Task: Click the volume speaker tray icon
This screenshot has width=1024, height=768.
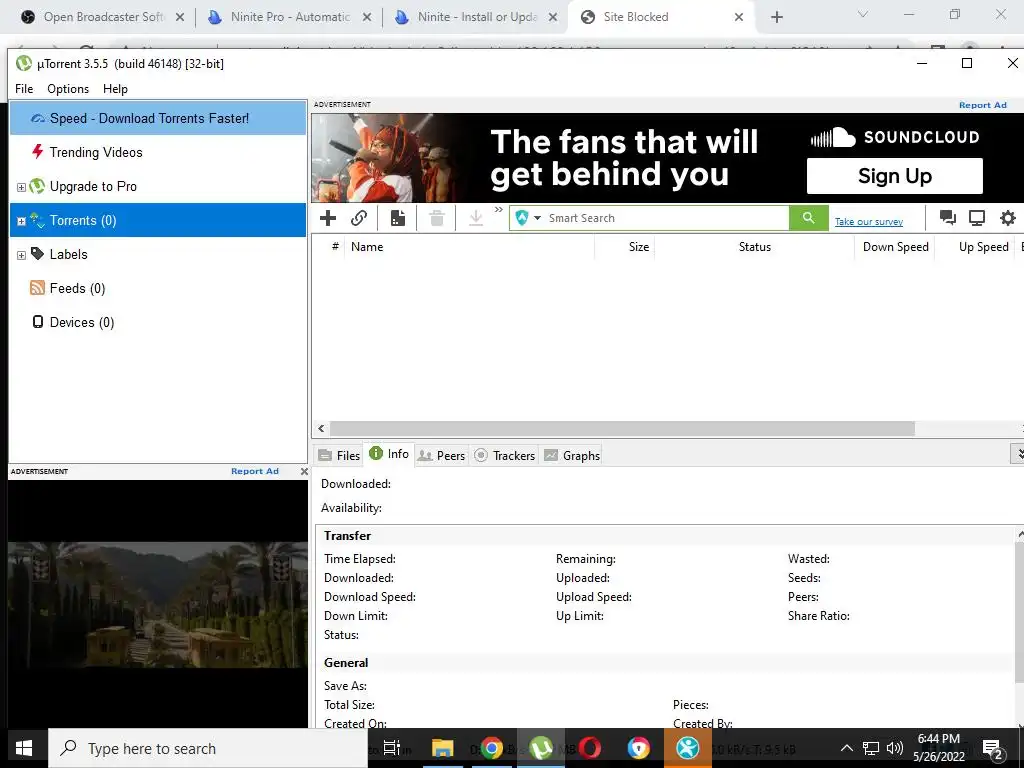Action: (895, 748)
